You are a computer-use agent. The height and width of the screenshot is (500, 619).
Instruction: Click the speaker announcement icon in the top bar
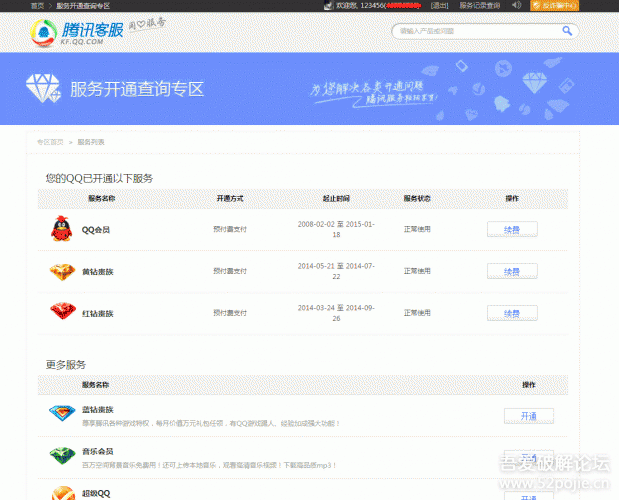[x=516, y=5]
